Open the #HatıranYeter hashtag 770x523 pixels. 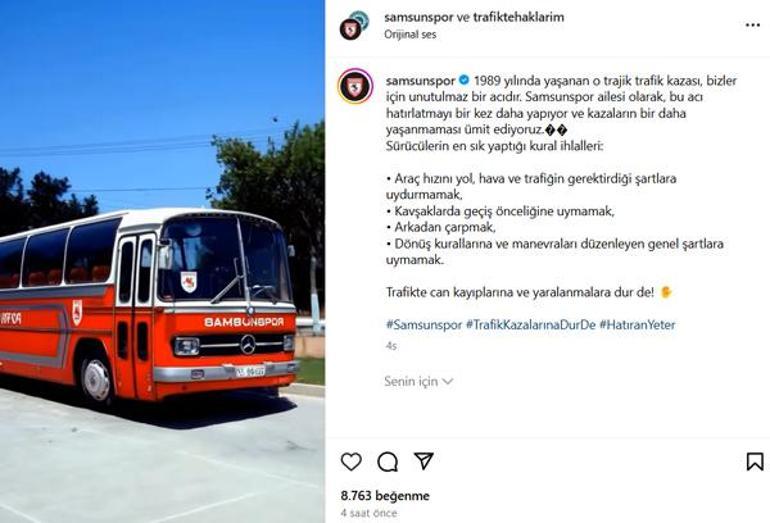[637, 325]
